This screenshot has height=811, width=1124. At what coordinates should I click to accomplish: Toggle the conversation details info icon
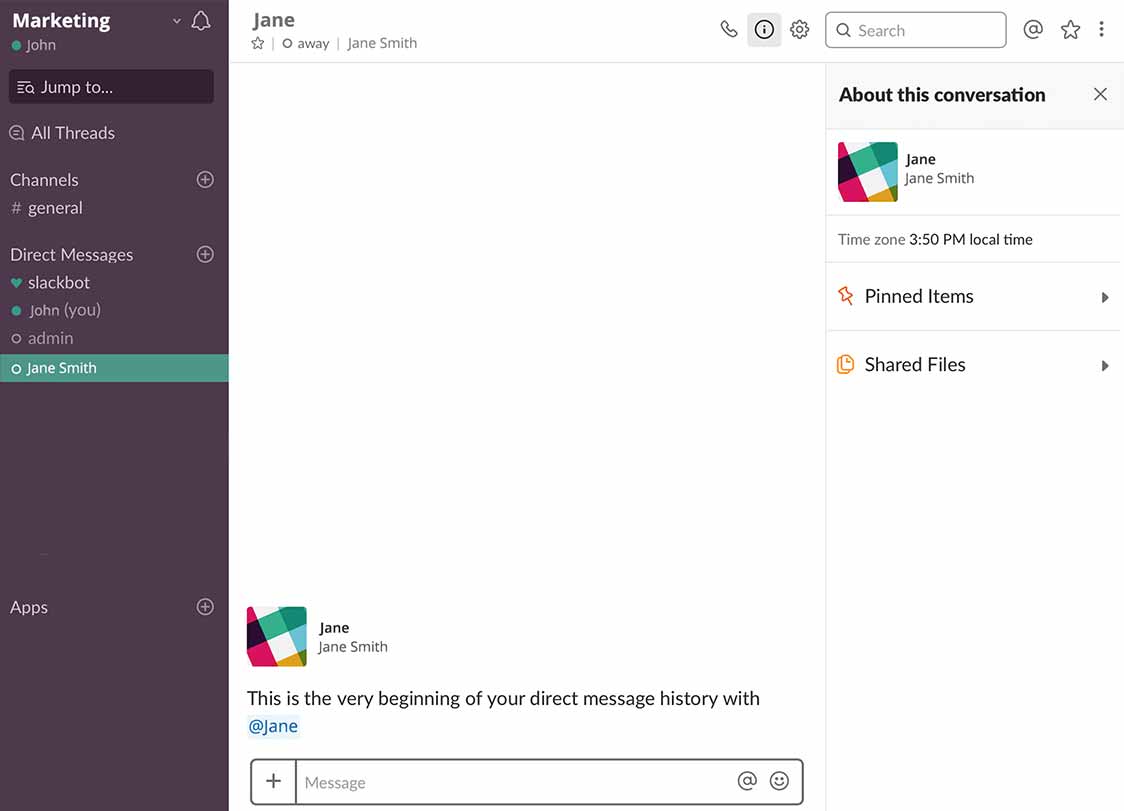click(x=764, y=30)
